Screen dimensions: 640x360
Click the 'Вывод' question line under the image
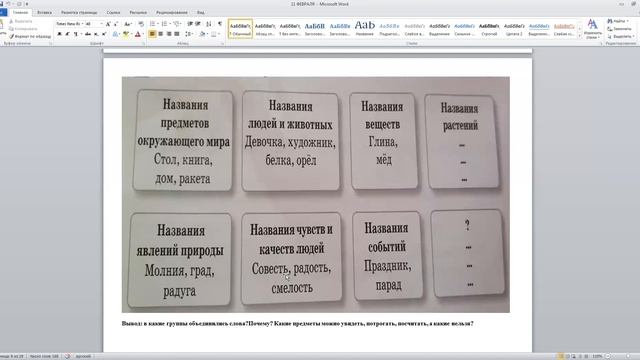[298, 324]
